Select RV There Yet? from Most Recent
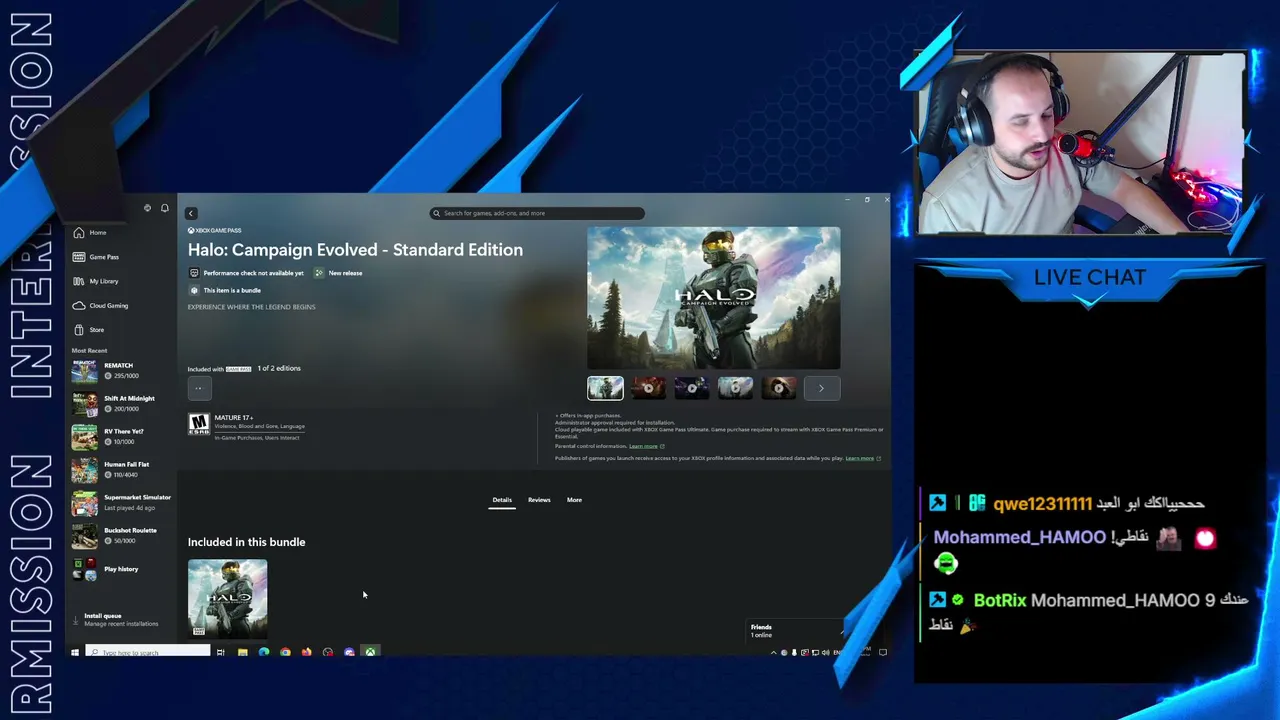Viewport: 1280px width, 720px height. click(120, 436)
